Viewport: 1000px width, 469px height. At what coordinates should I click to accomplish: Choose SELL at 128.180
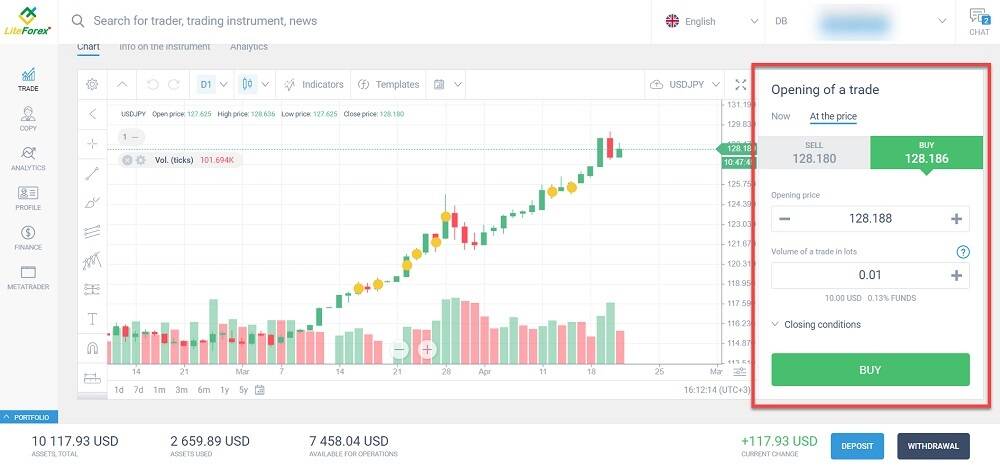pyautogui.click(x=814, y=153)
